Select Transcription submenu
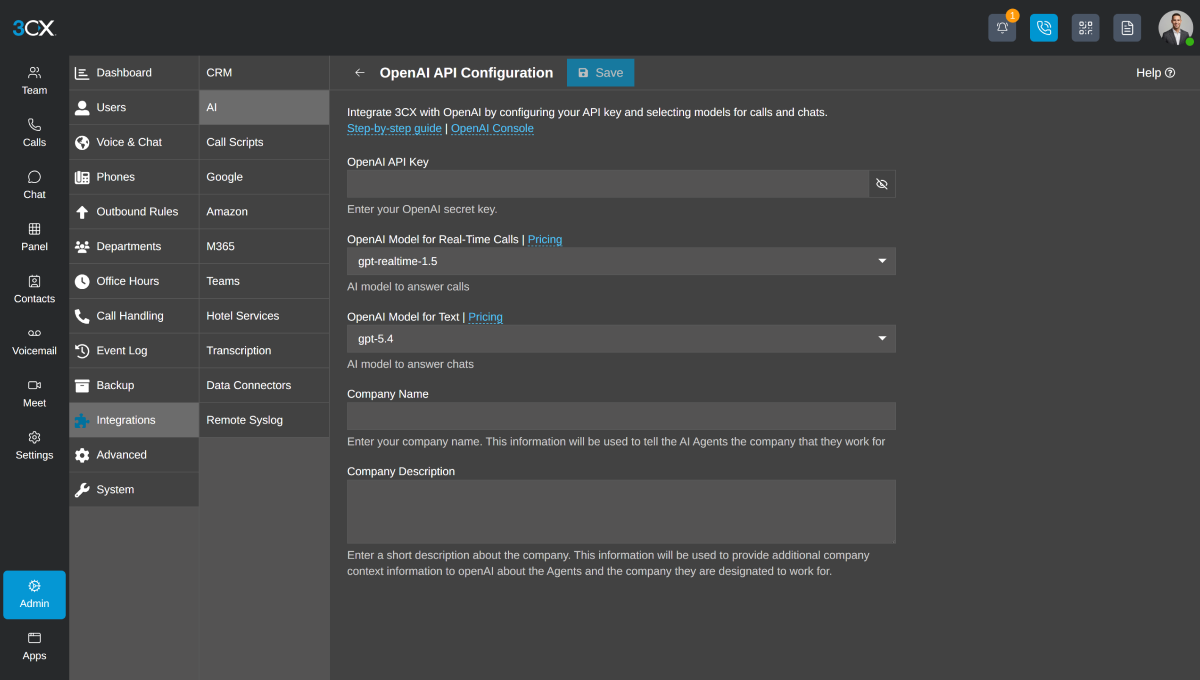Viewport: 1200px width, 680px height. pos(264,351)
